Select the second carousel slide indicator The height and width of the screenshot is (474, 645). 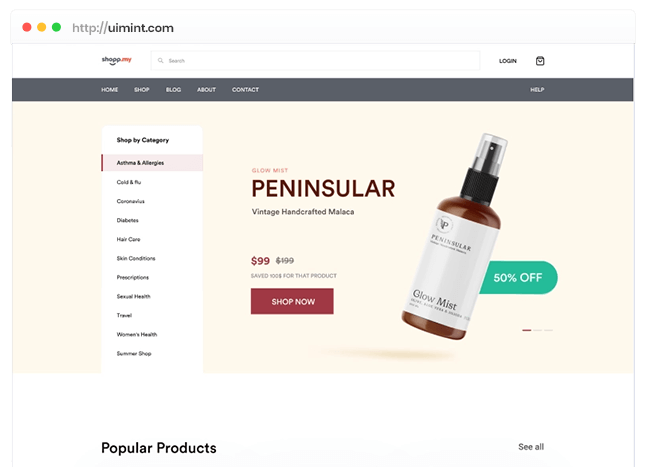tap(538, 330)
